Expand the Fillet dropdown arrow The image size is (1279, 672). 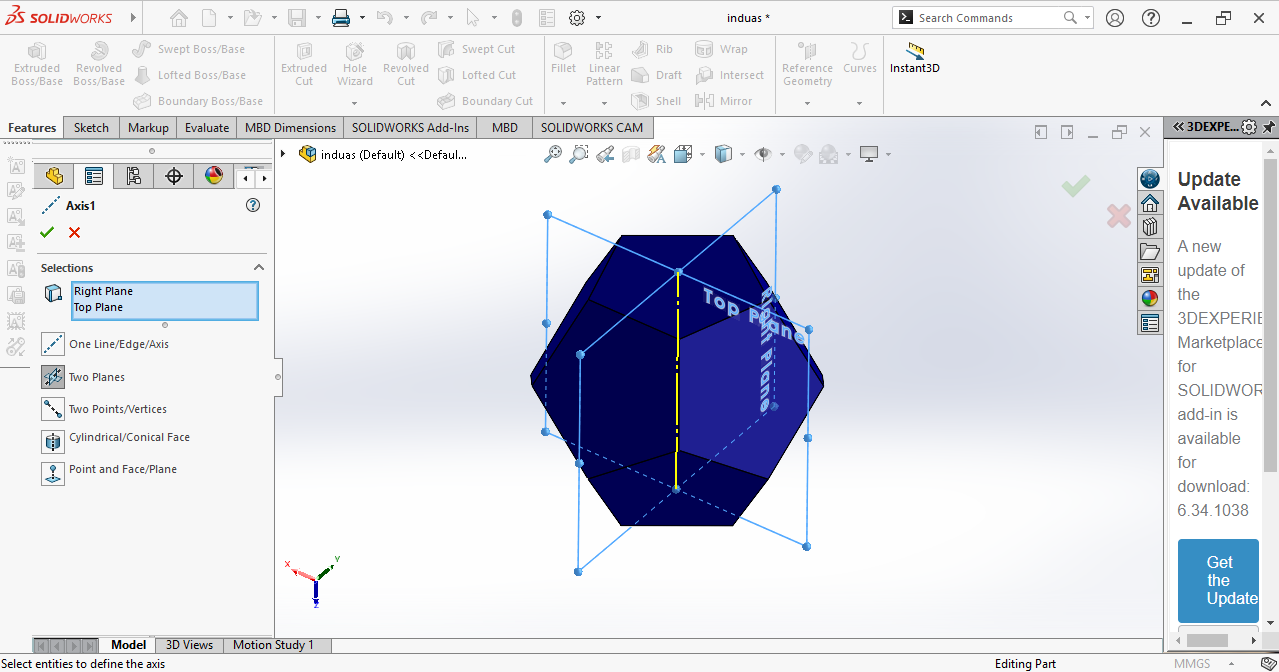click(x=563, y=102)
